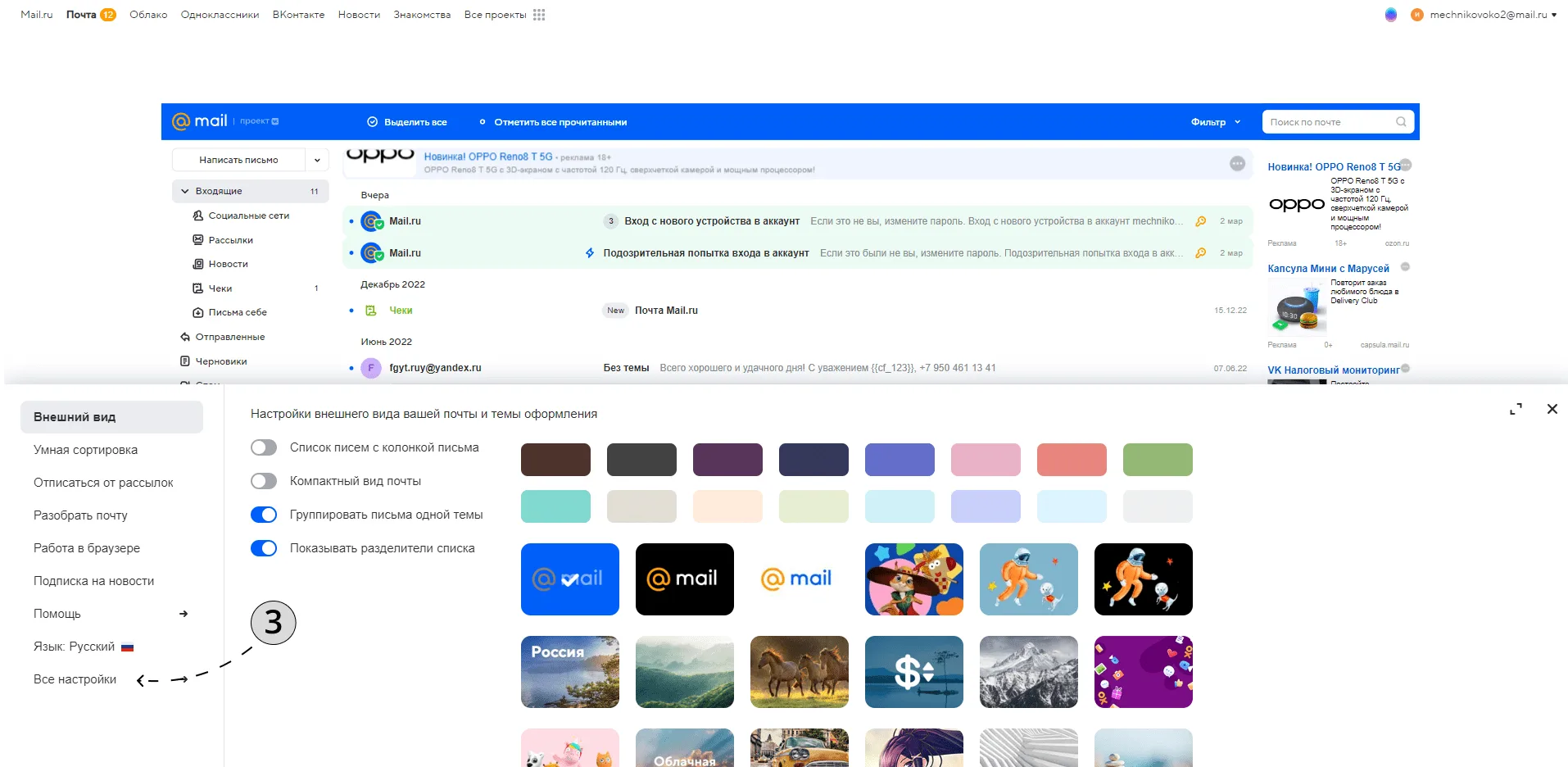
Task: Open ВКонтакте in the top navigation
Action: tap(298, 15)
